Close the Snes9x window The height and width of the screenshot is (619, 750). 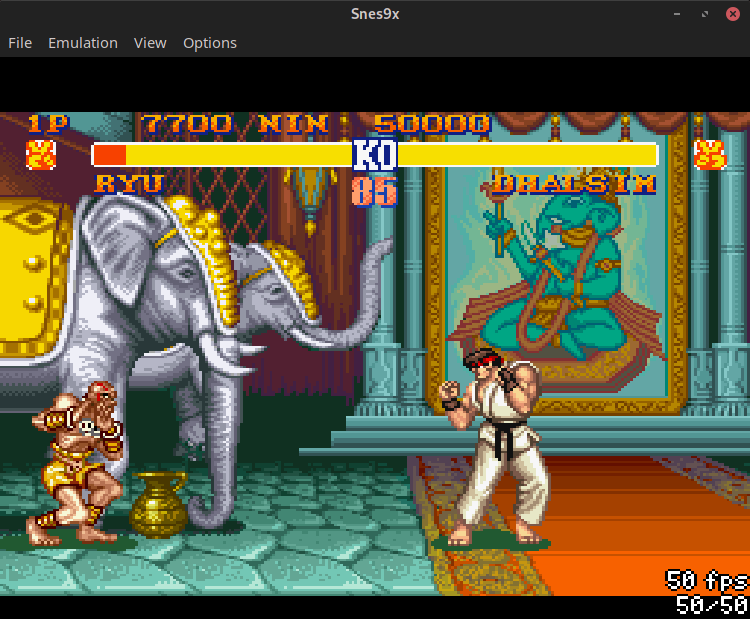[x=732, y=14]
